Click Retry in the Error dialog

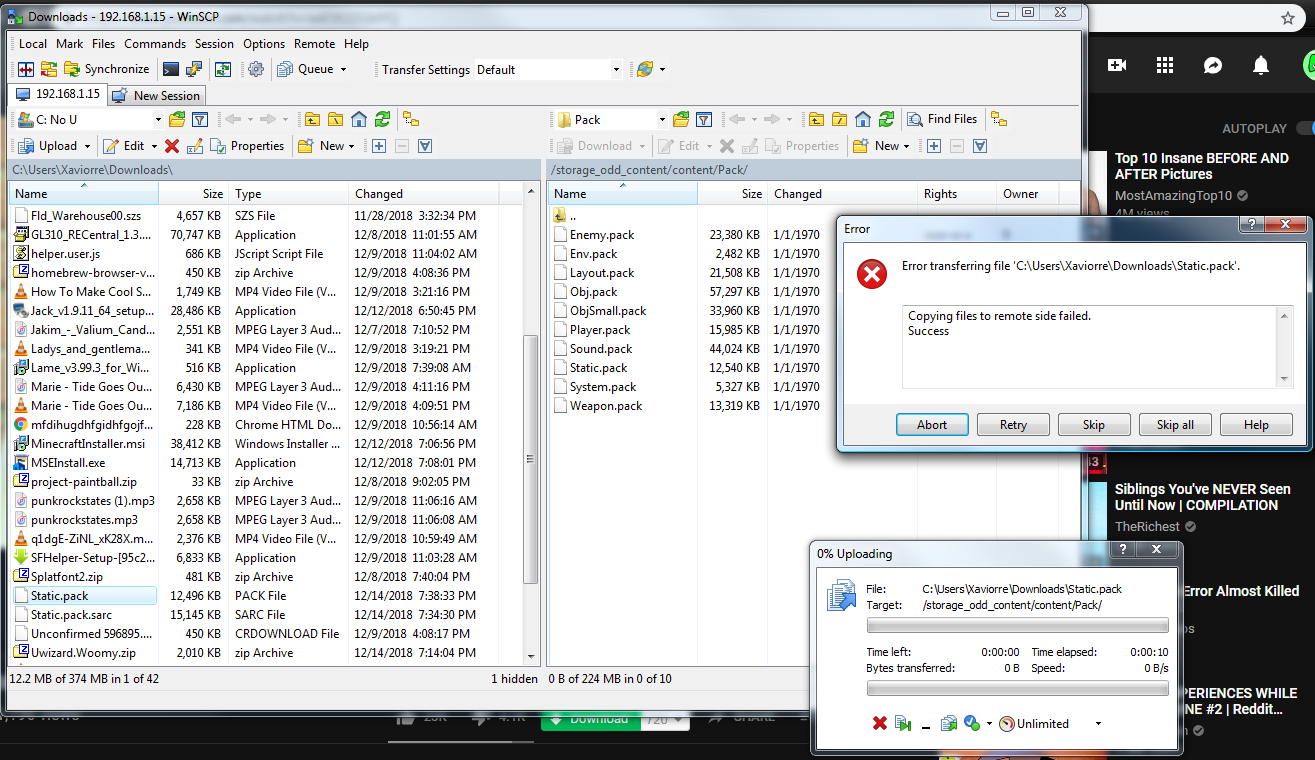click(1013, 424)
